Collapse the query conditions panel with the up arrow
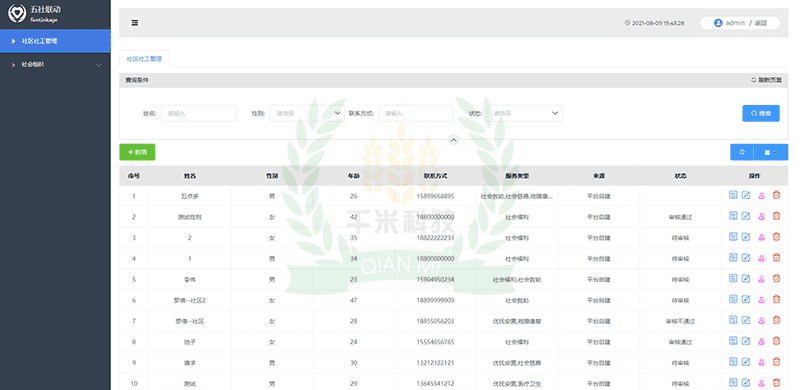The image size is (800, 390). [x=454, y=139]
